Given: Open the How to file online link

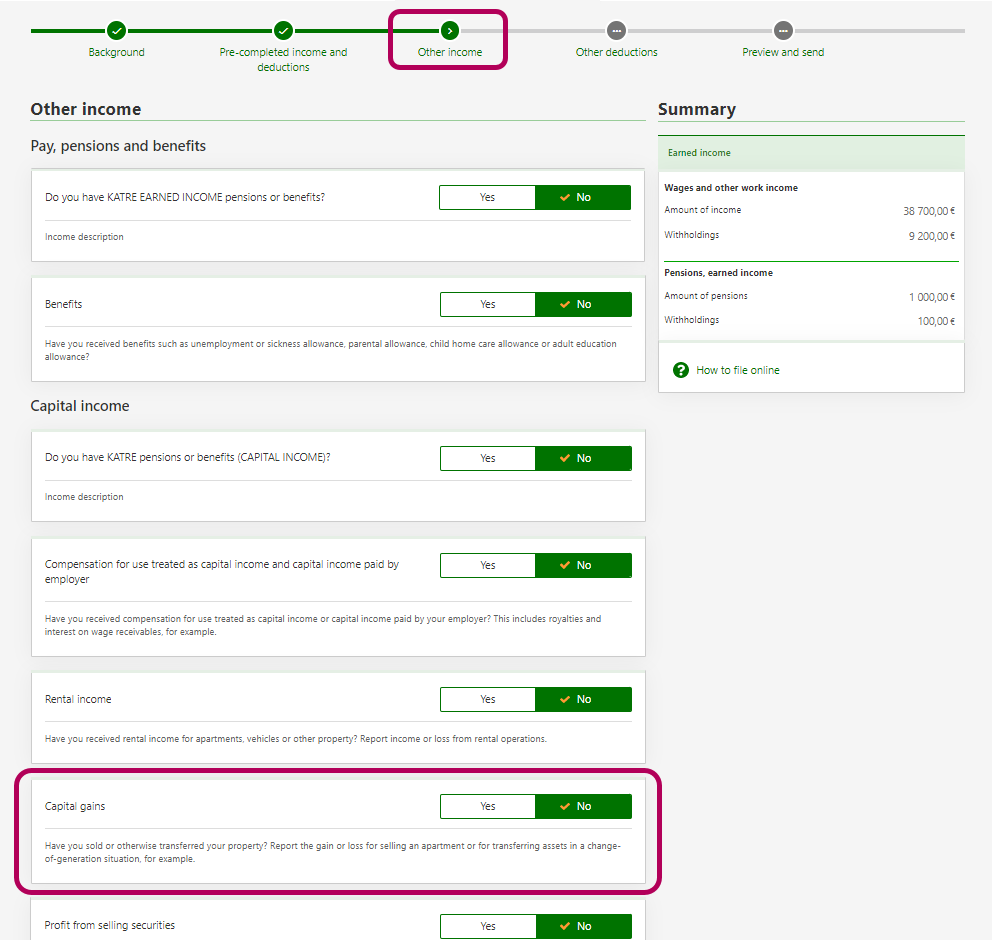Looking at the screenshot, I should (738, 370).
